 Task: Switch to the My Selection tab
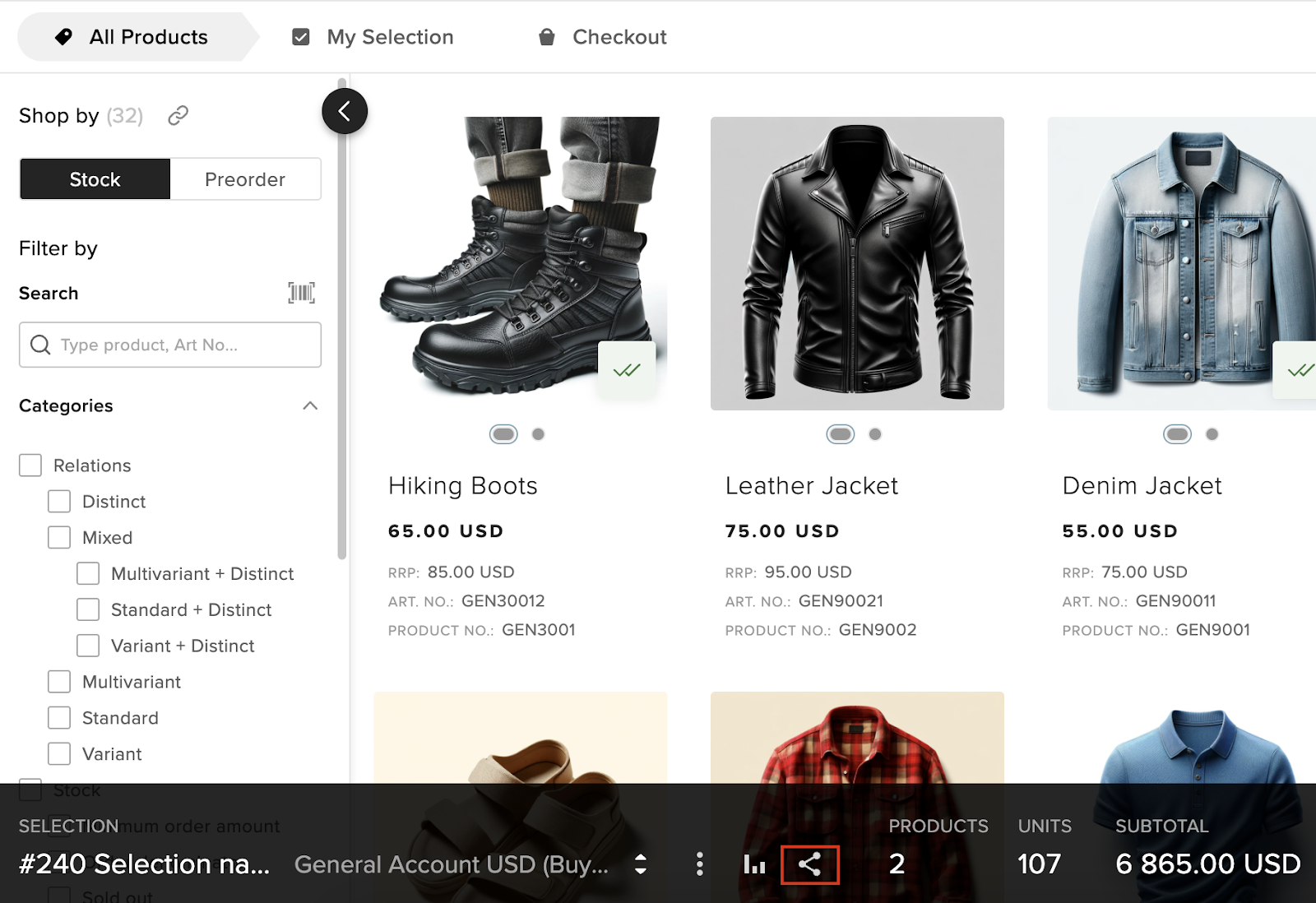point(373,37)
